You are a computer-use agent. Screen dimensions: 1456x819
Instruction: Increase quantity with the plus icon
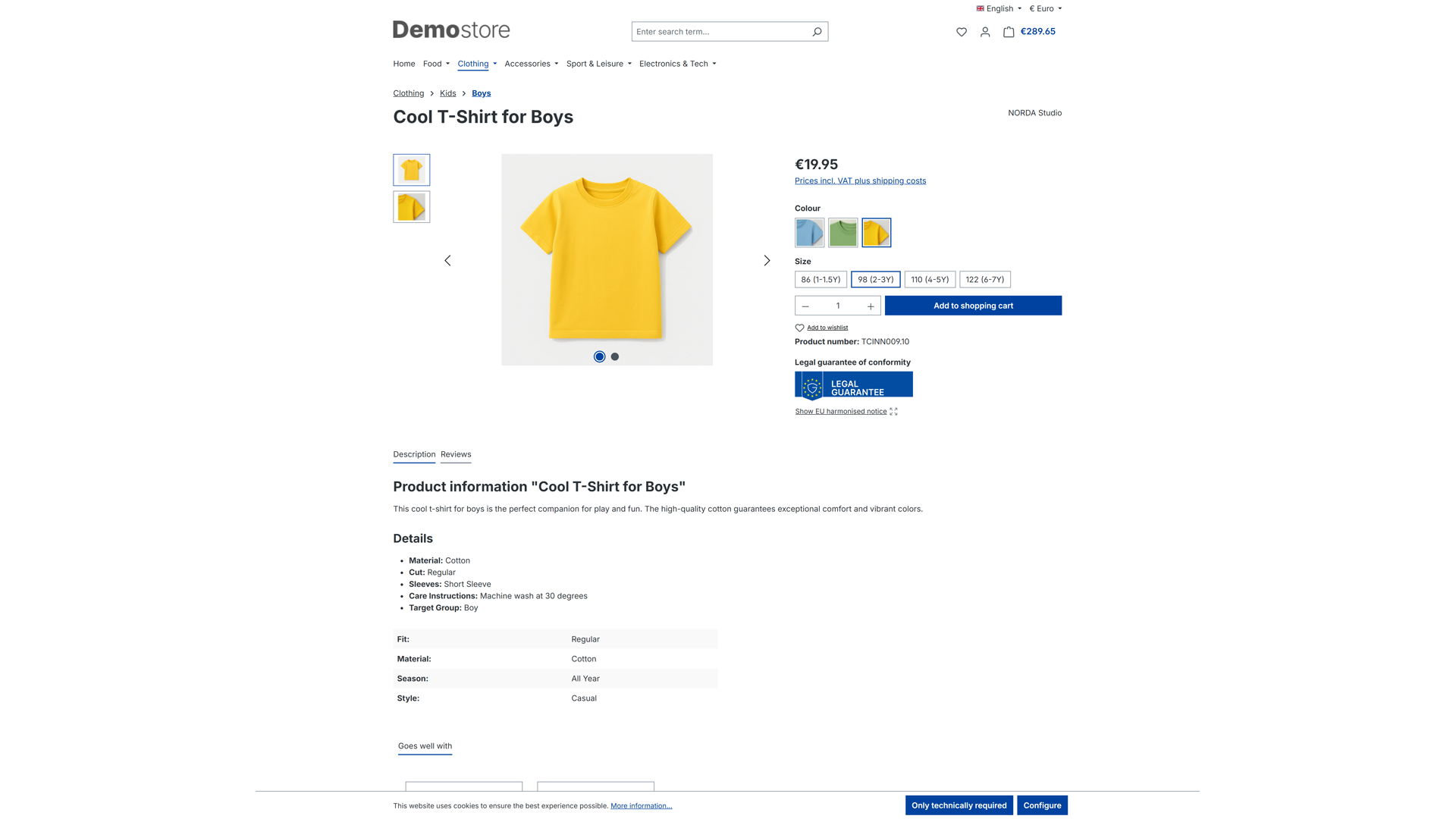pos(871,306)
